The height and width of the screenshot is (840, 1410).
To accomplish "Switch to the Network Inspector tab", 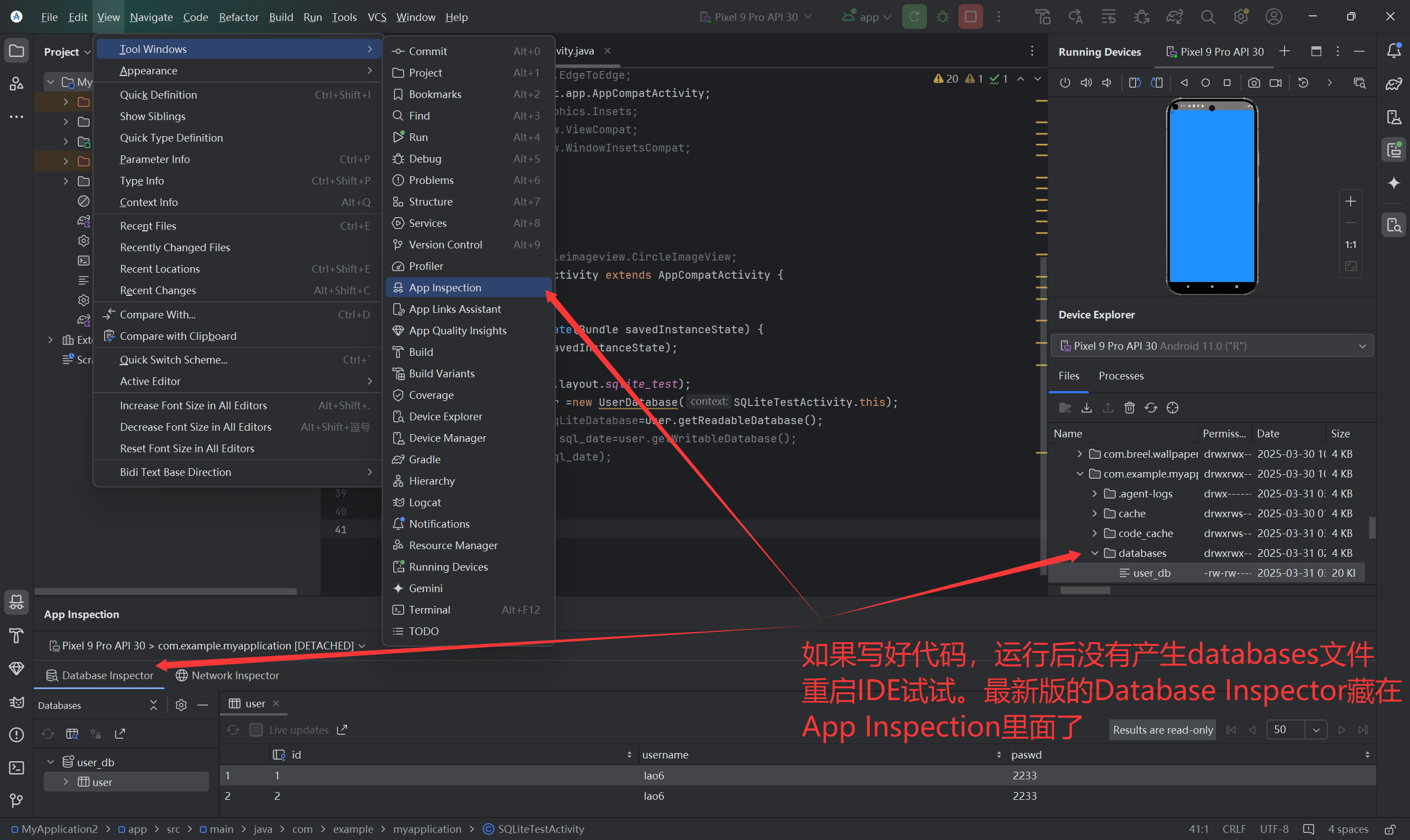I will coord(227,675).
